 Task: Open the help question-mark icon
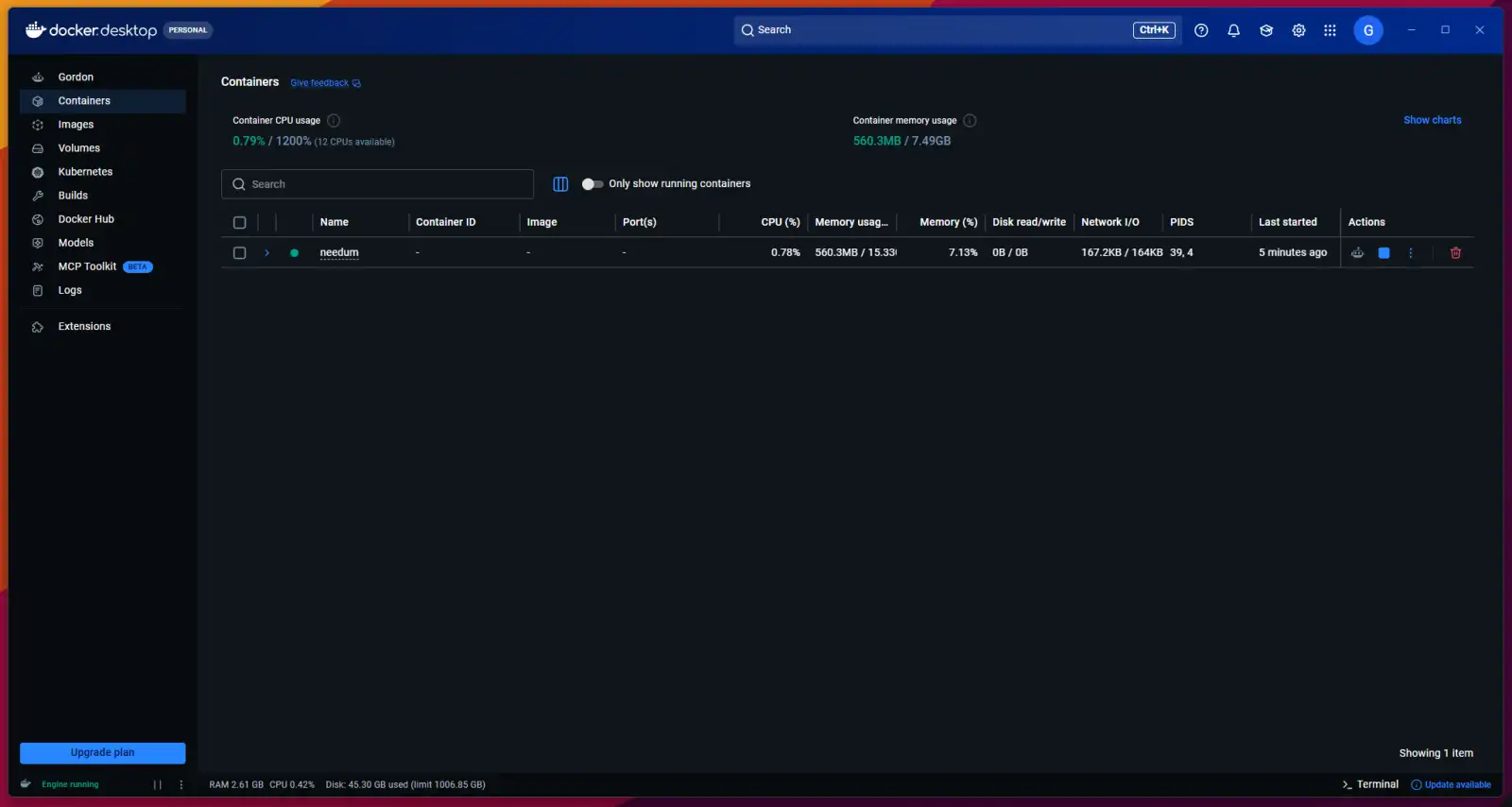click(x=1201, y=30)
